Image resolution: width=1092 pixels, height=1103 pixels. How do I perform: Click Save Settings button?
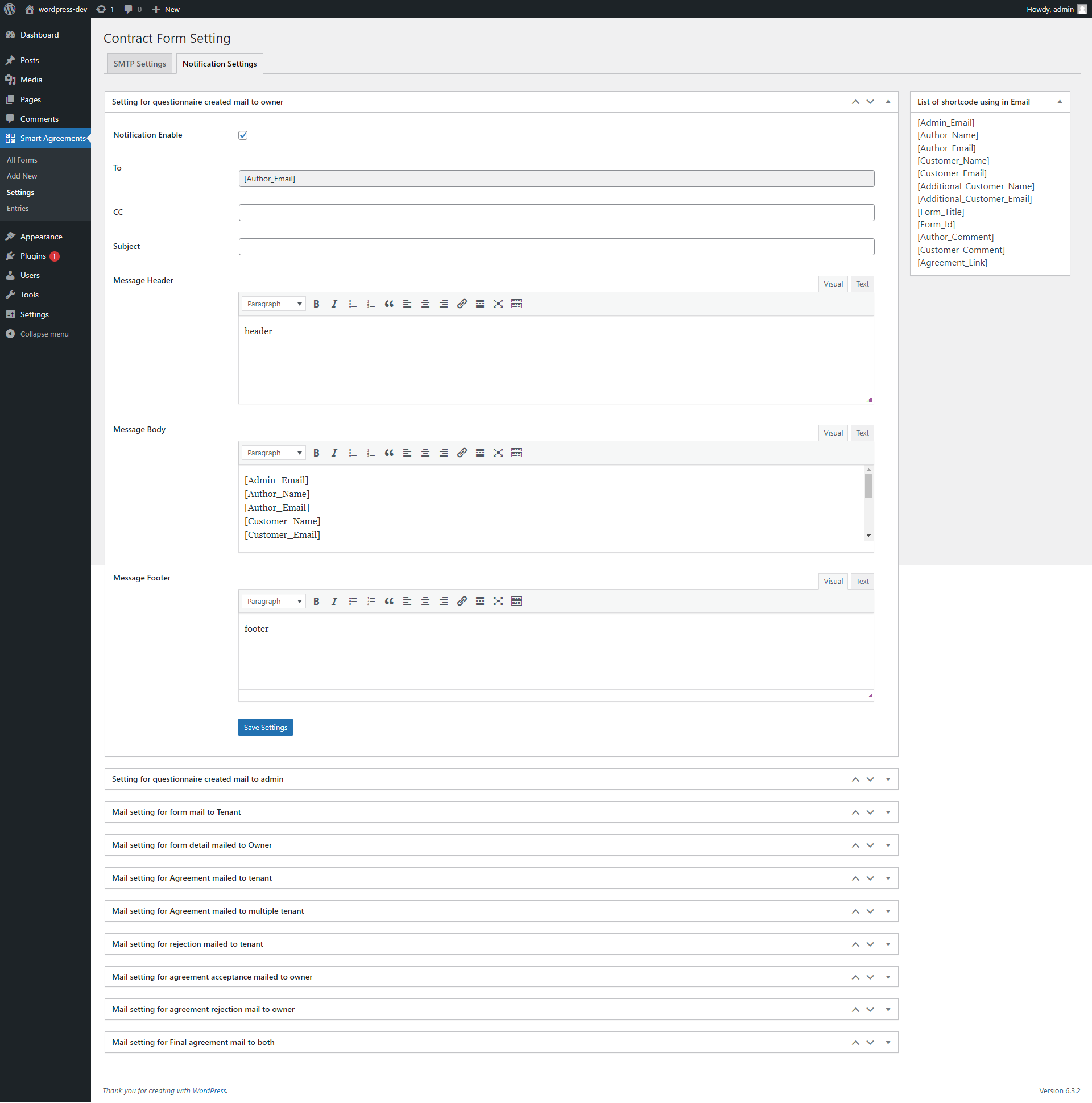pyautogui.click(x=265, y=727)
